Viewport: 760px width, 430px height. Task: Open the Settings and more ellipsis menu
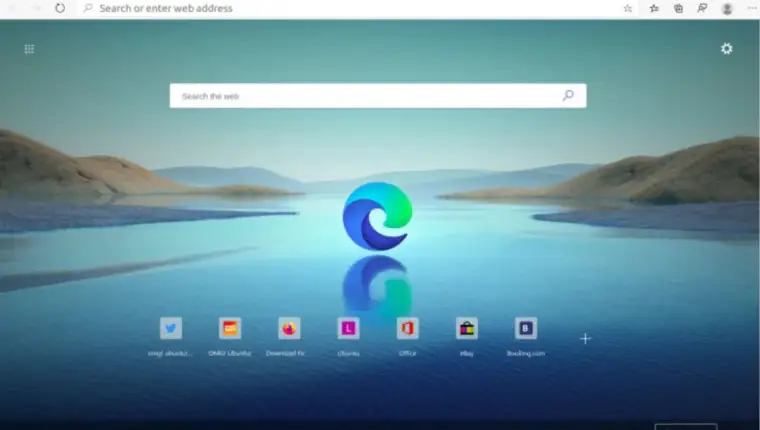(x=752, y=8)
